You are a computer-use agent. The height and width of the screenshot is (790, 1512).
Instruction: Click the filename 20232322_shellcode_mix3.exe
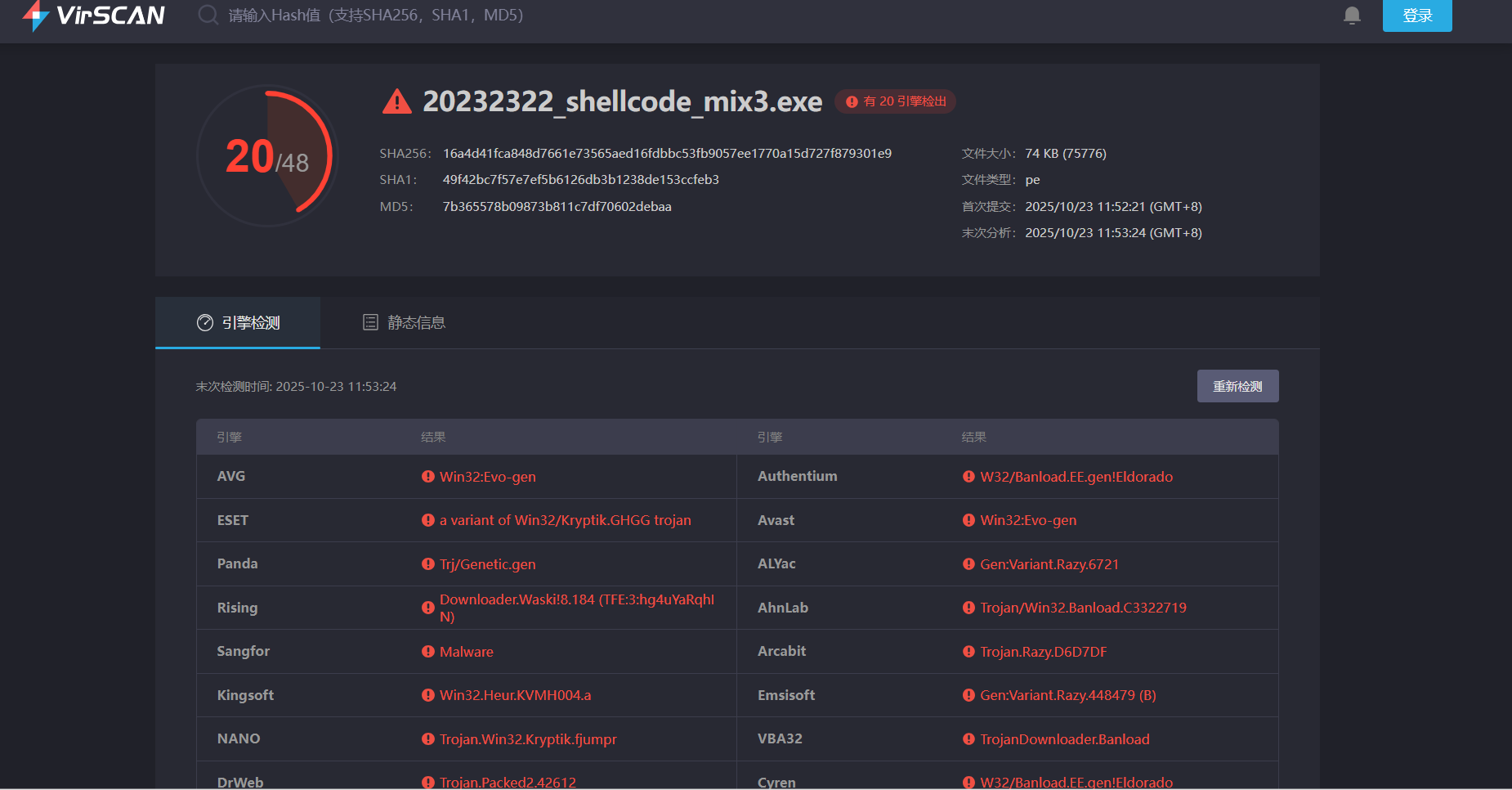coord(623,101)
